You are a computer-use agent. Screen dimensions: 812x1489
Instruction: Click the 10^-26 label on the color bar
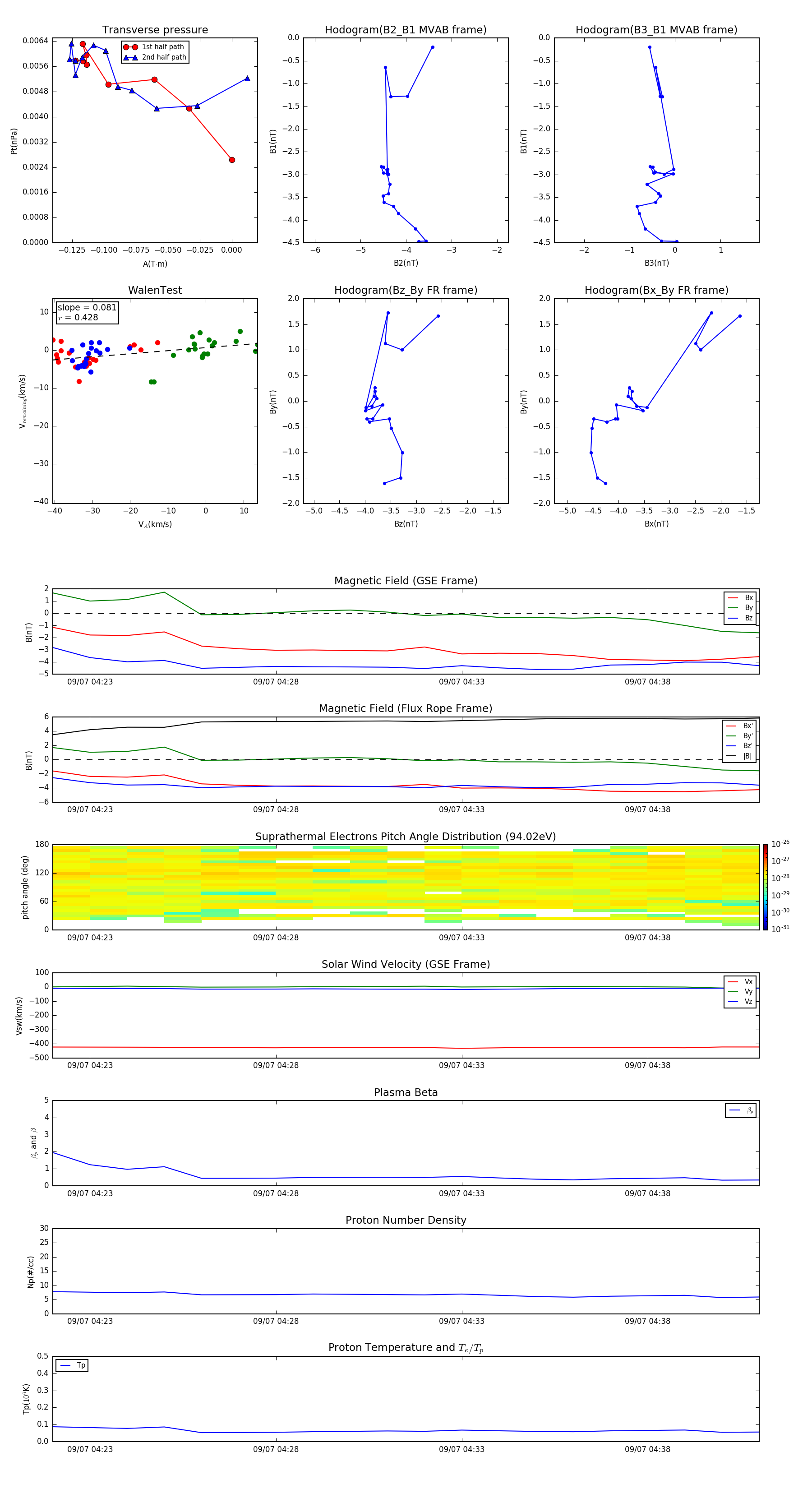pos(780,844)
